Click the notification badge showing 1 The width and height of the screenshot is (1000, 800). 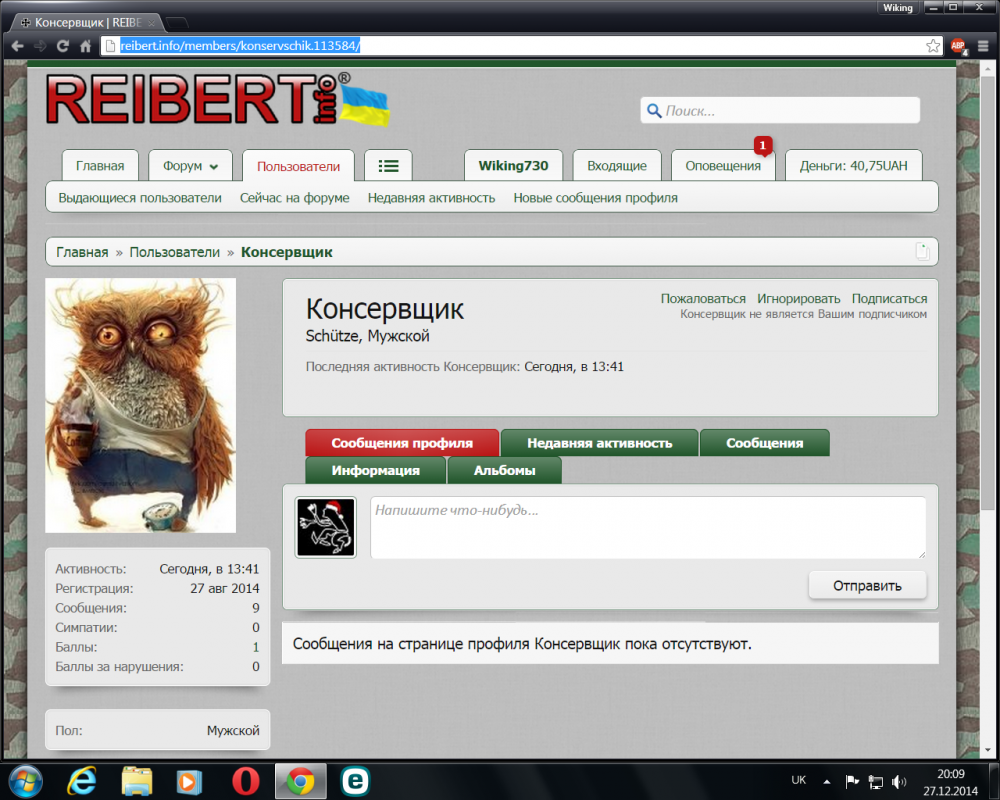763,145
